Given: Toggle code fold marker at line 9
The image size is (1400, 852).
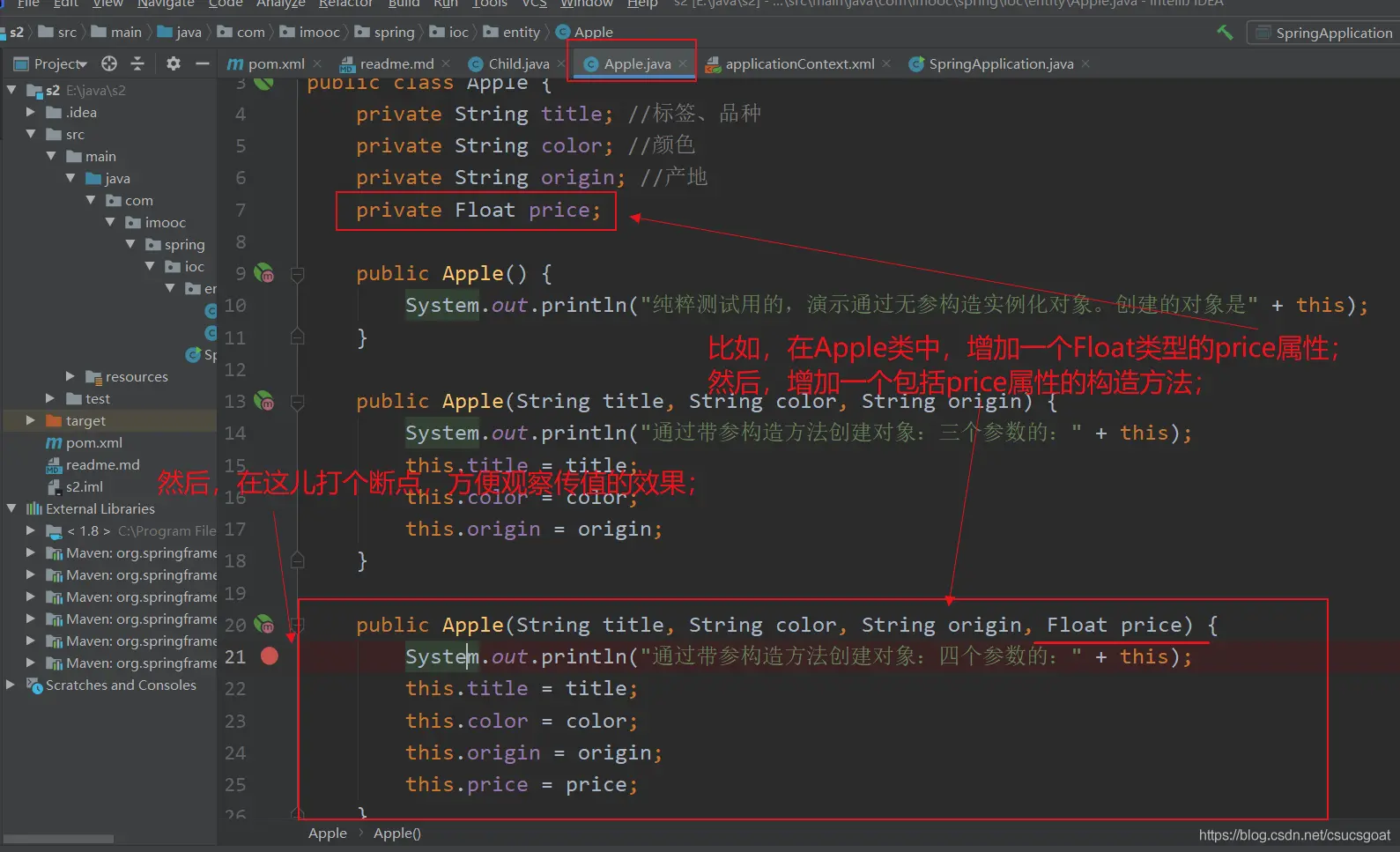Looking at the screenshot, I should tap(298, 274).
